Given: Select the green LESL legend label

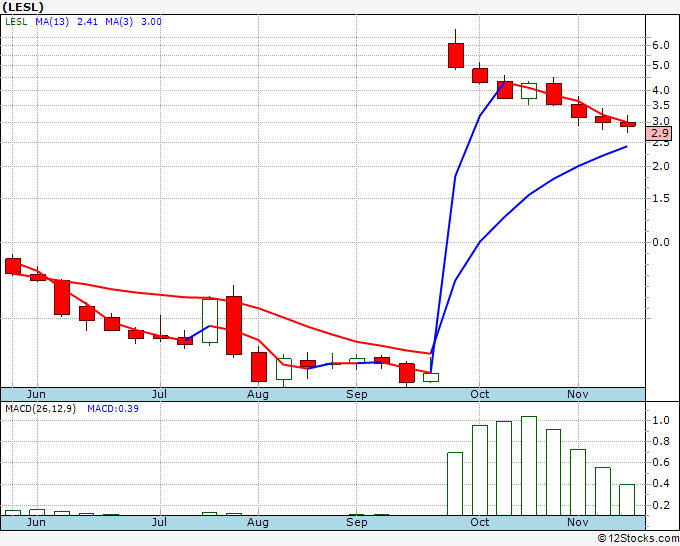Looking at the screenshot, I should [16, 22].
